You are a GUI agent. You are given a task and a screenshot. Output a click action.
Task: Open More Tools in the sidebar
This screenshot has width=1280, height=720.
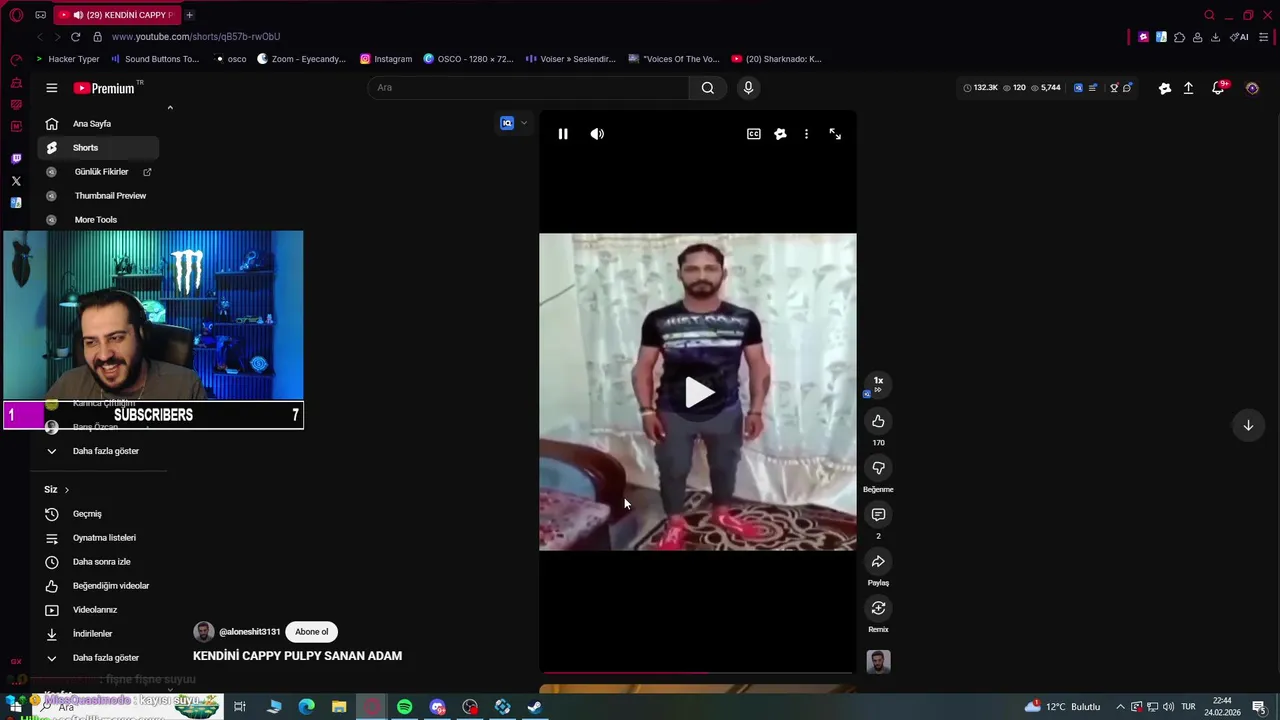coord(98,220)
